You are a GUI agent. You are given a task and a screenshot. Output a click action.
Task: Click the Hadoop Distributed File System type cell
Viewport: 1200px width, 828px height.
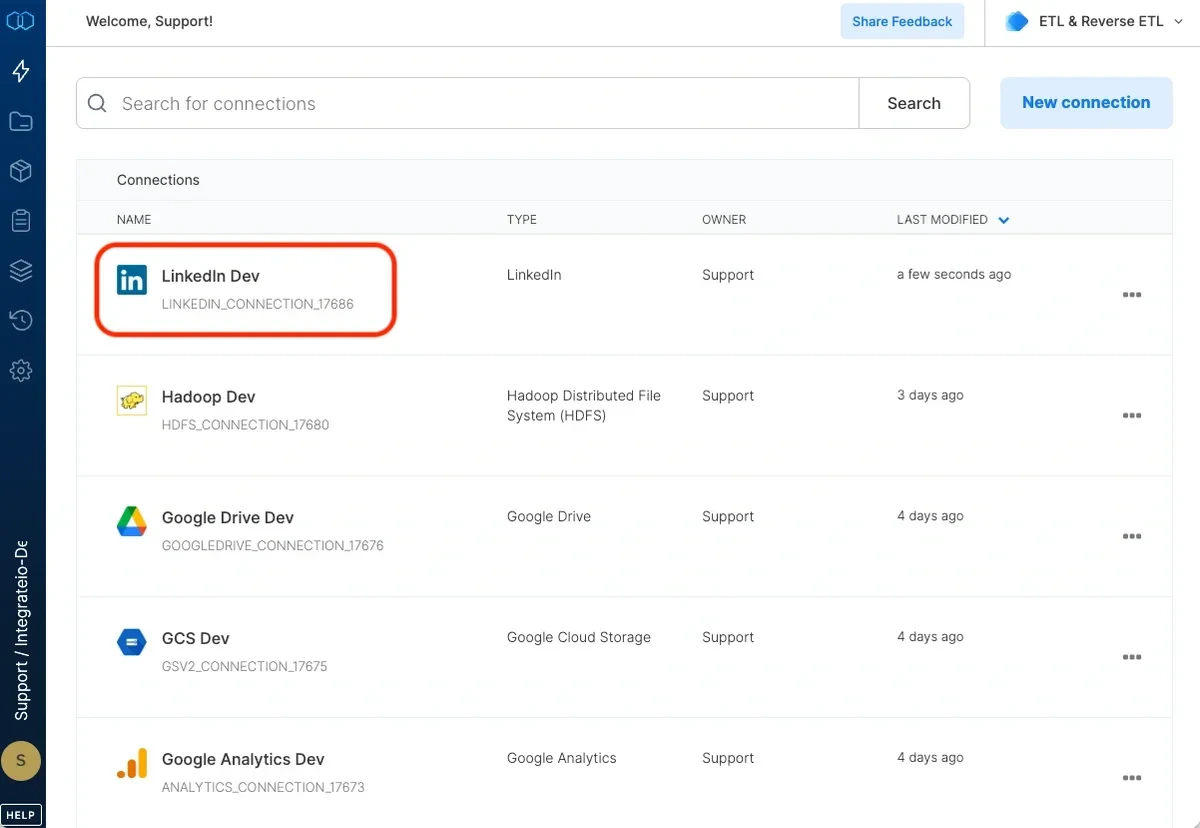584,406
